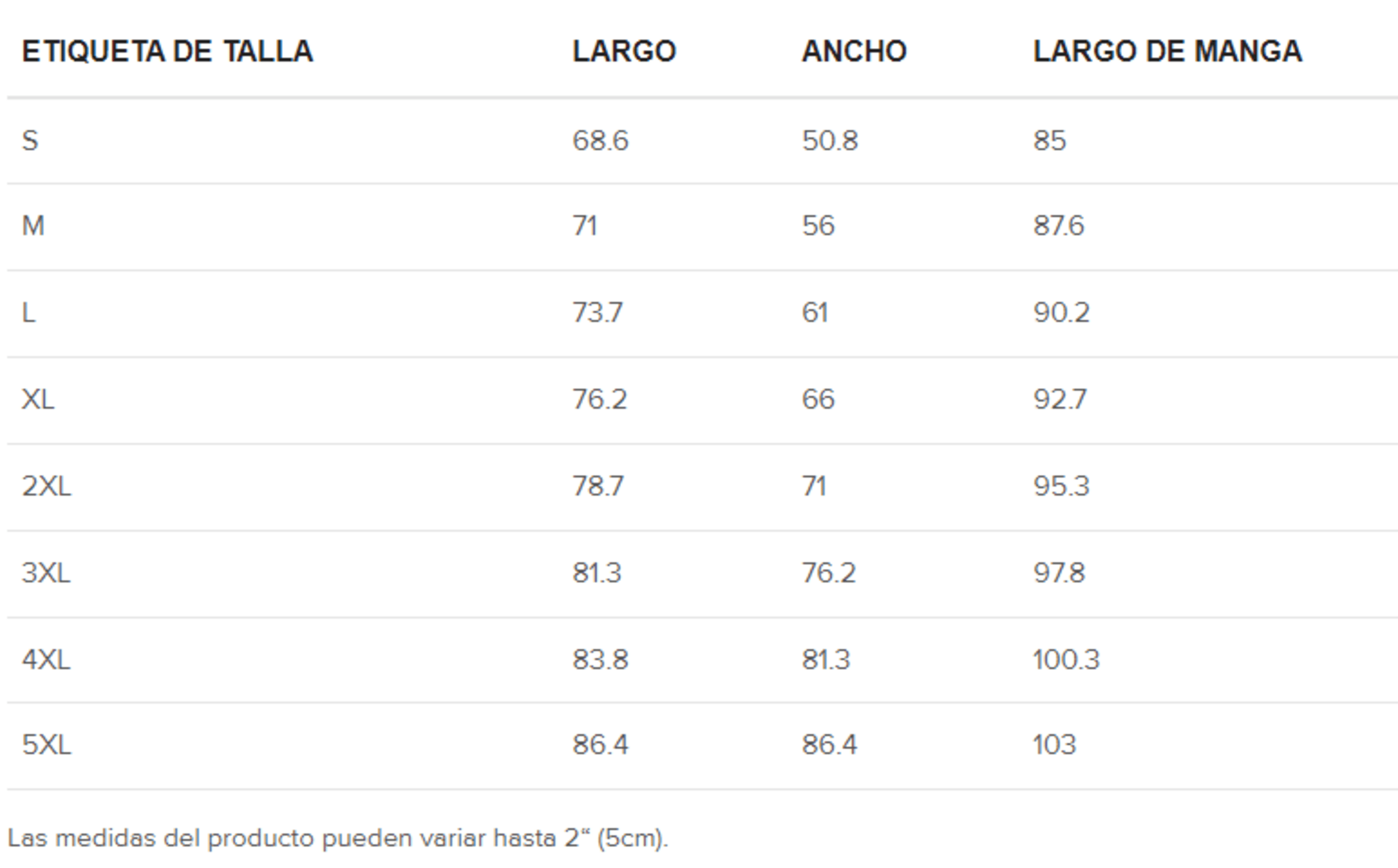Click the 100.3 sleeve value for 4XL
Image resolution: width=1398 pixels, height=868 pixels.
pos(1066,660)
